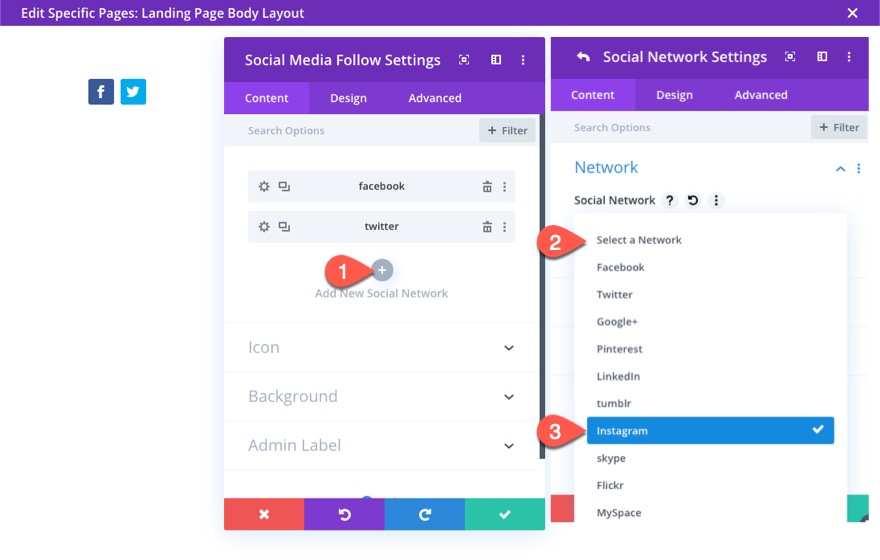
Task: Delete the facebook social network item
Action: click(487, 187)
